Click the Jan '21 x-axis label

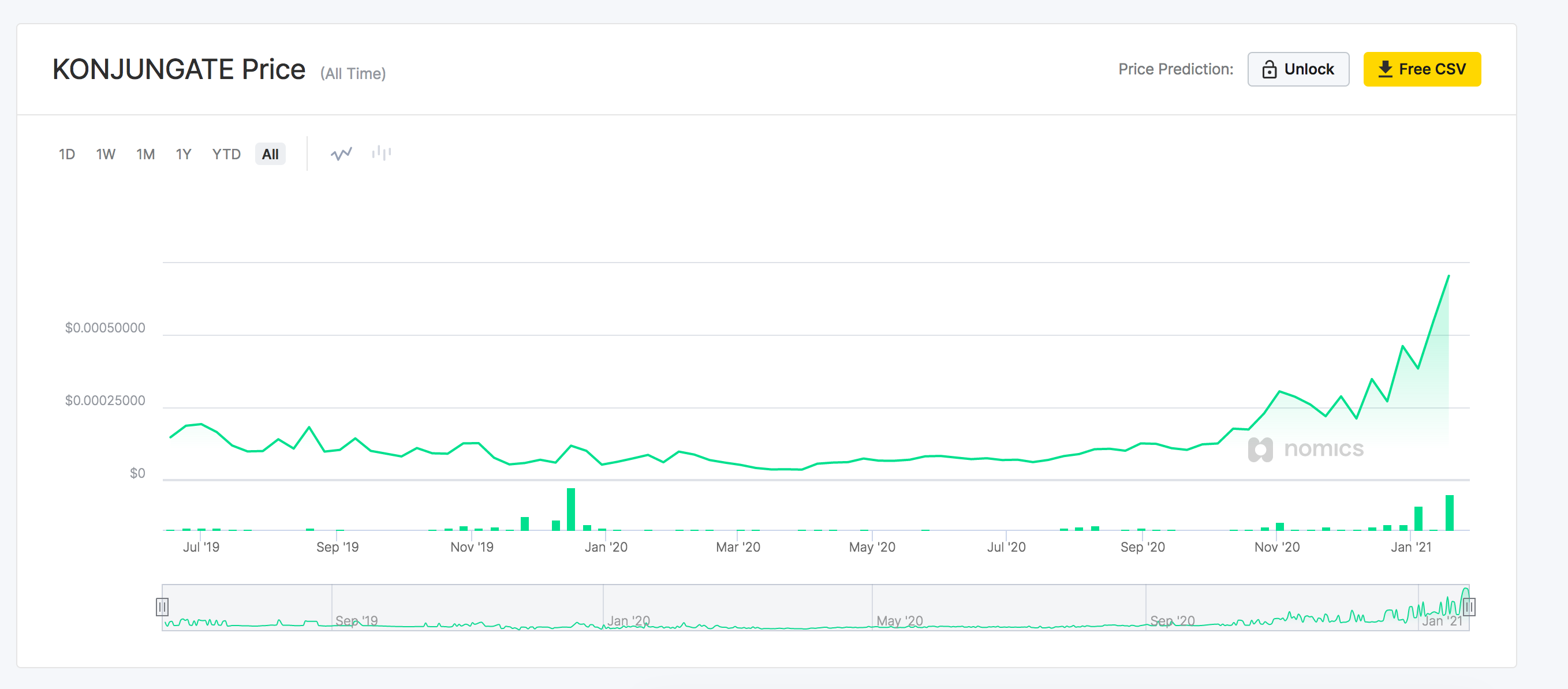[x=1411, y=547]
